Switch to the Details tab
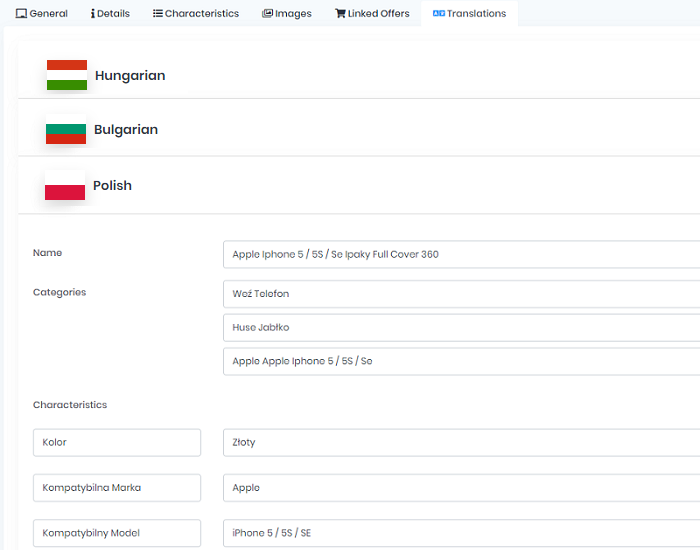The height and width of the screenshot is (550, 700). (110, 13)
